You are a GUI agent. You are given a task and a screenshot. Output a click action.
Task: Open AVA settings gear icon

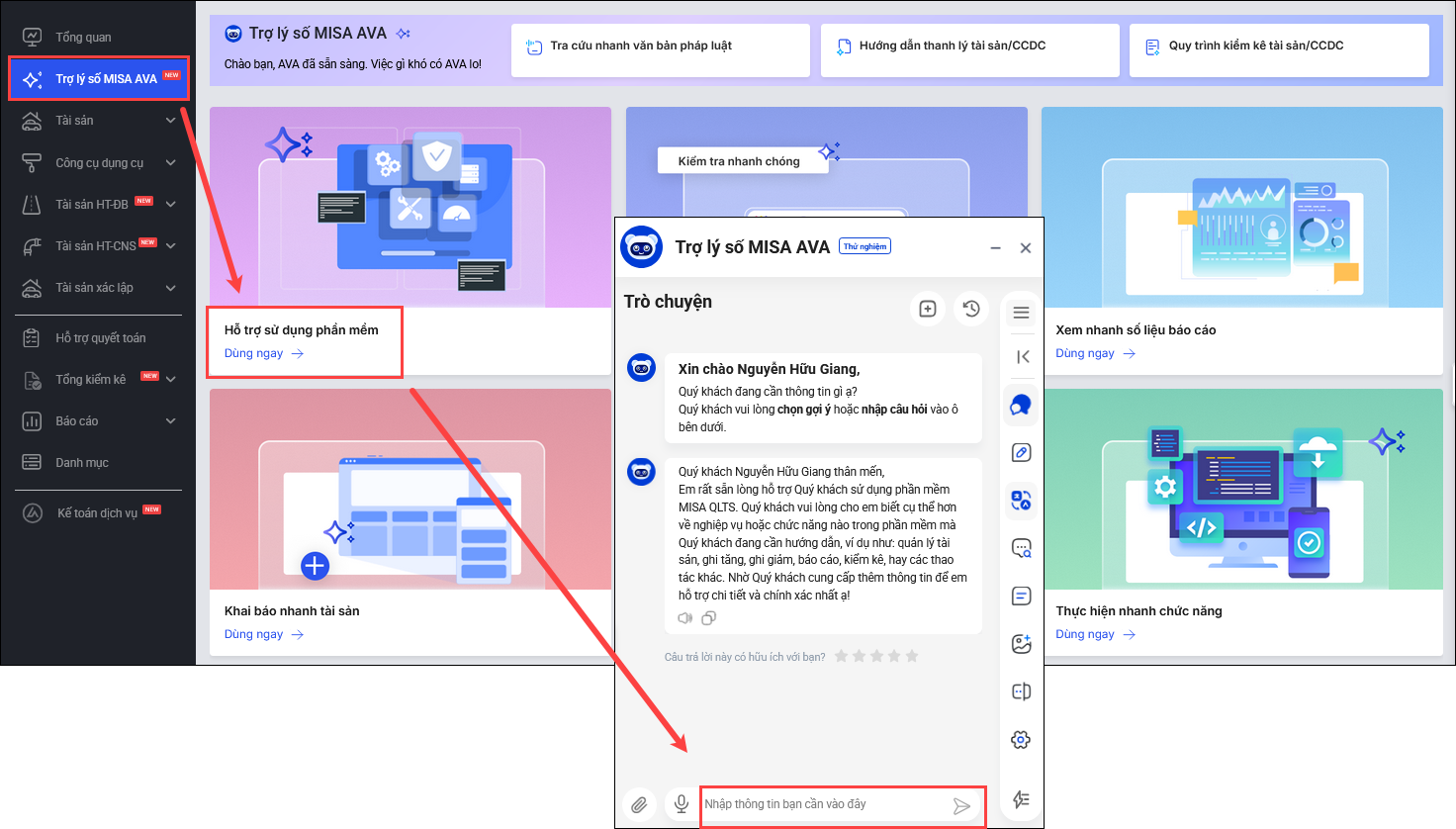(1022, 740)
